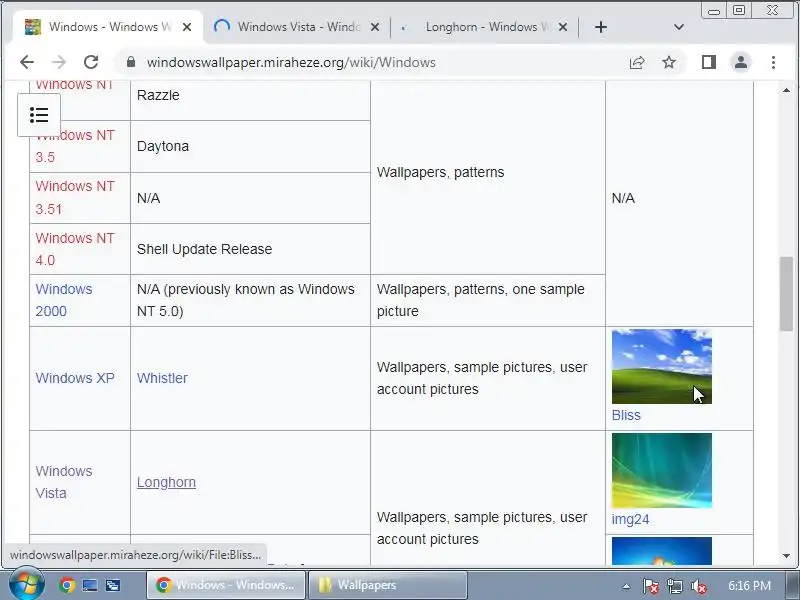Click the page scroll down arrow
Image resolution: width=800 pixels, height=600 pixels.
786,556
